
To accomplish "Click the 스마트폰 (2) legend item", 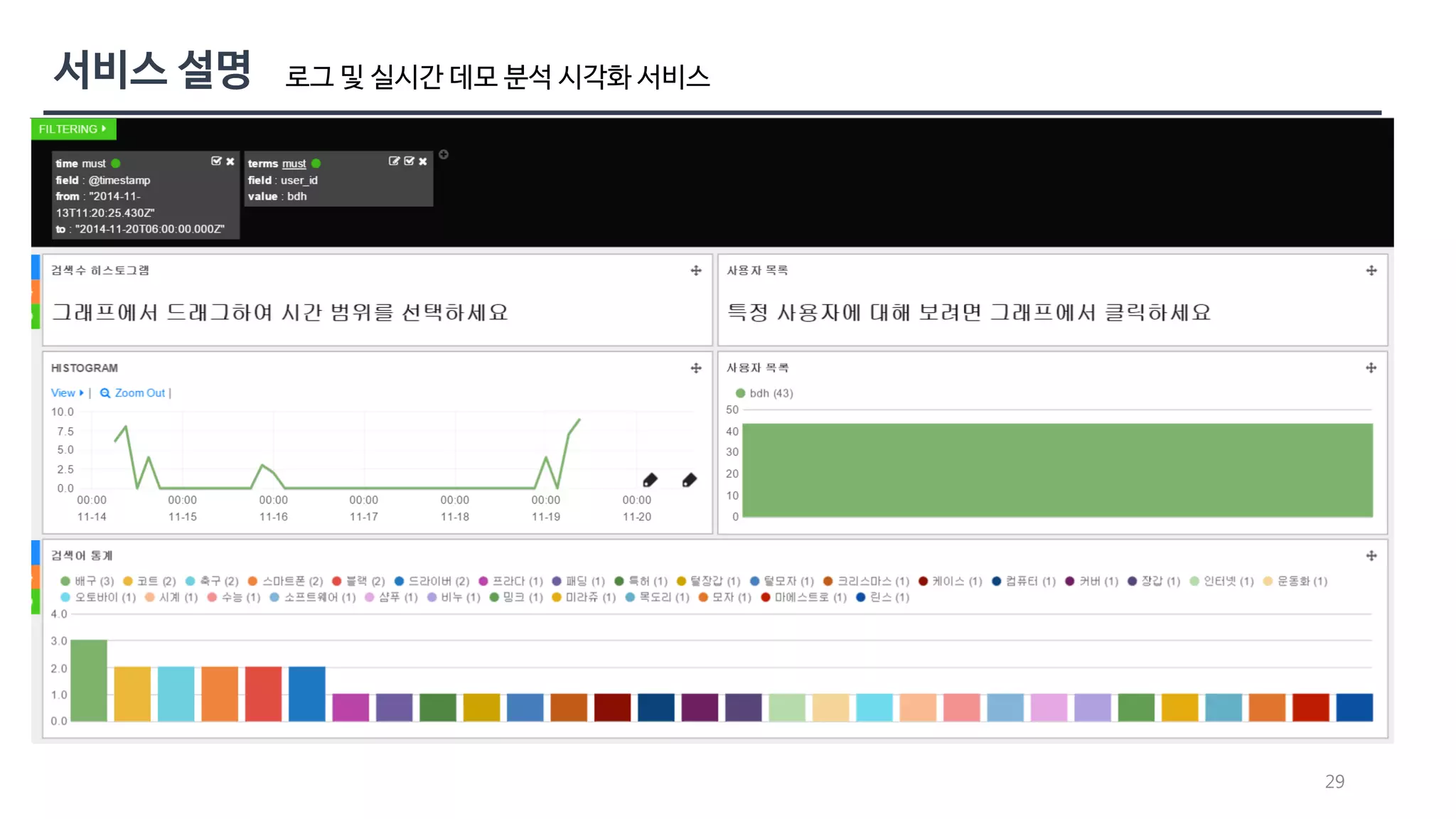I will [285, 581].
